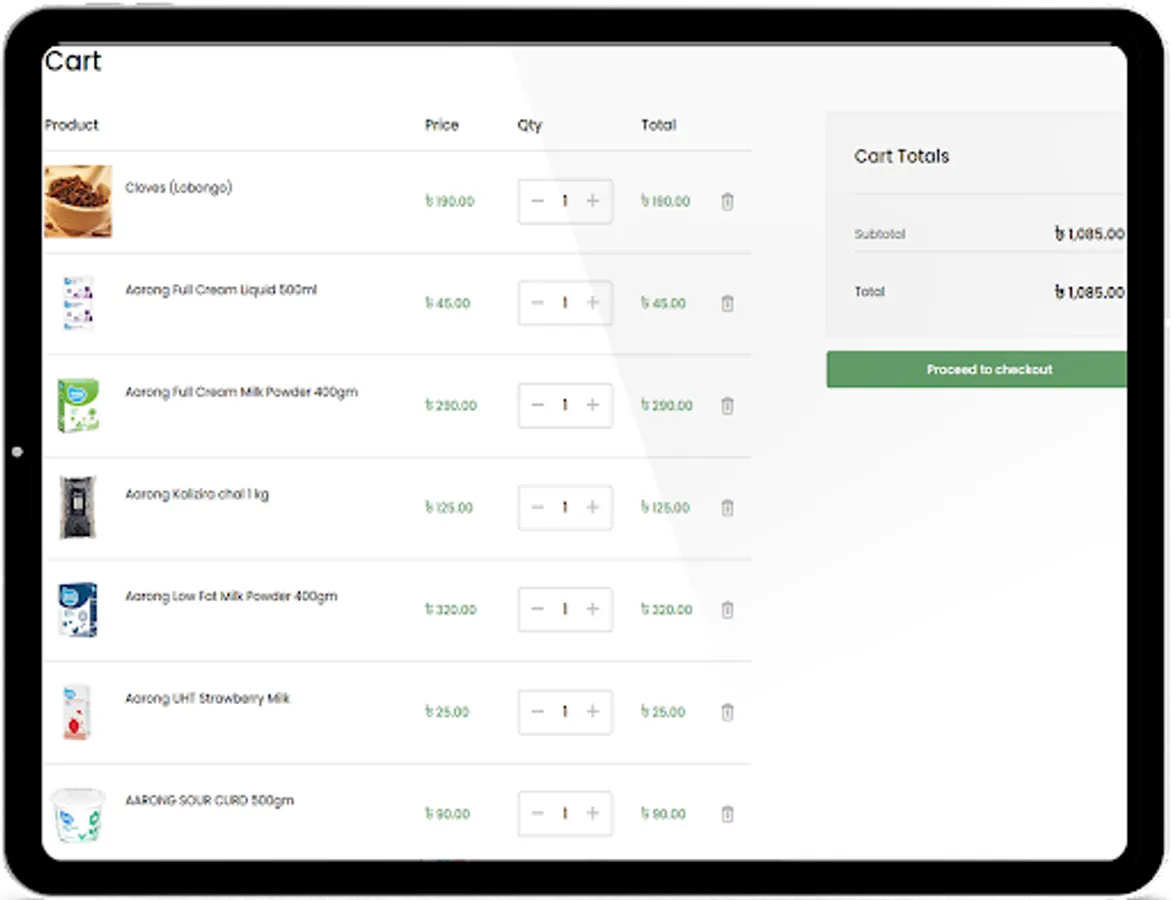This screenshot has height=900, width=1173.
Task: Click the Proceed to checkout button
Action: click(976, 369)
